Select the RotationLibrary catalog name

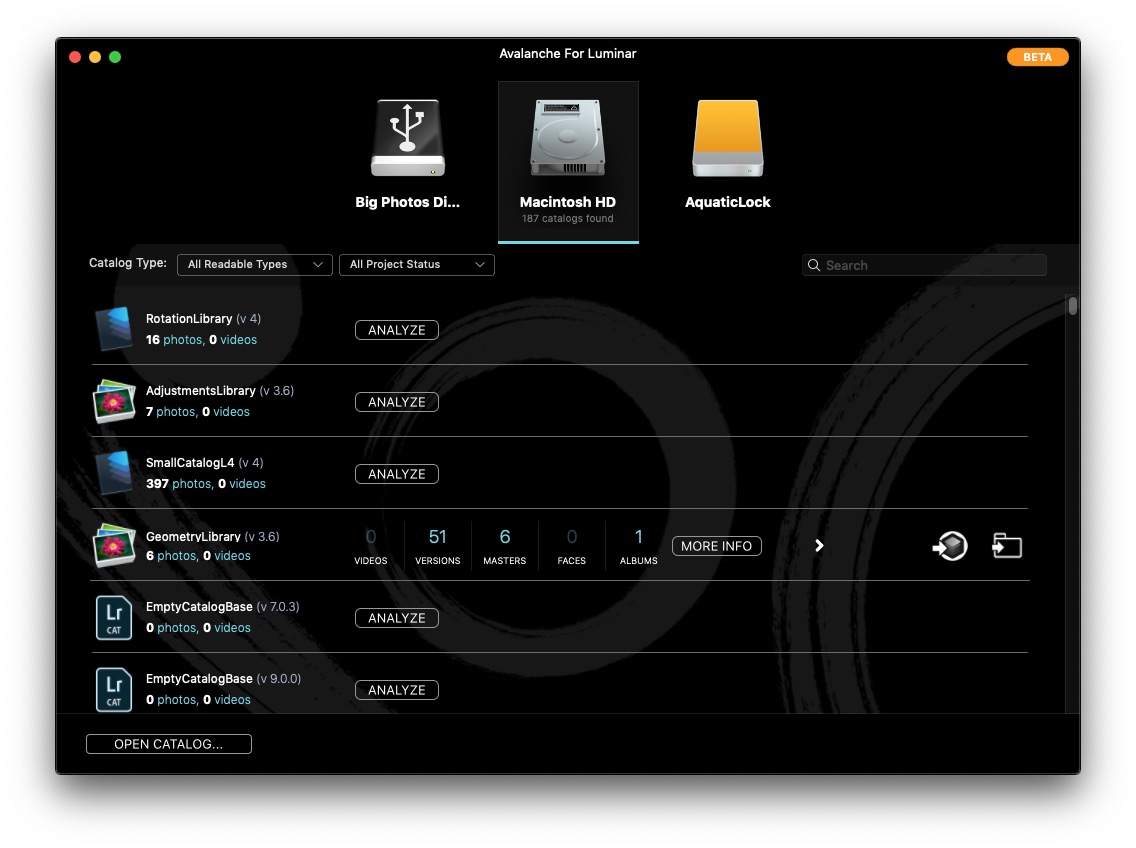pos(189,318)
